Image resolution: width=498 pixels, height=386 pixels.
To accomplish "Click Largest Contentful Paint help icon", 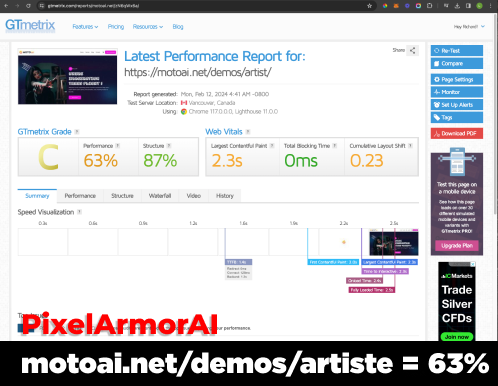I will [x=272, y=146].
